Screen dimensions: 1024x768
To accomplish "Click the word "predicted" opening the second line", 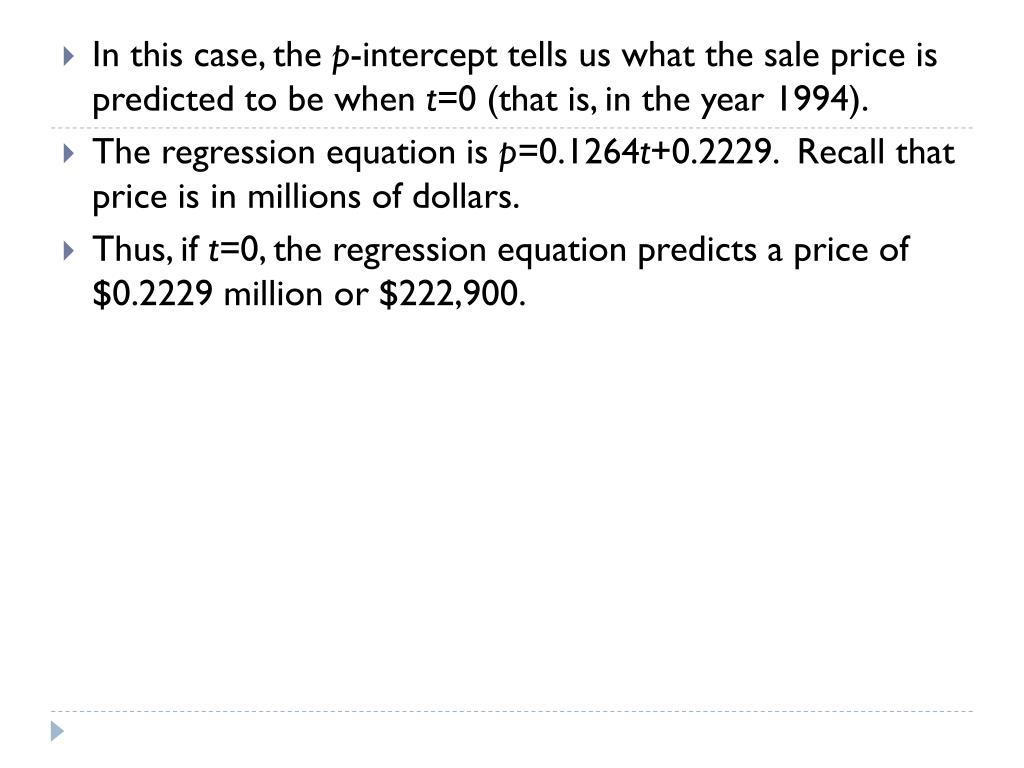I will point(163,101).
